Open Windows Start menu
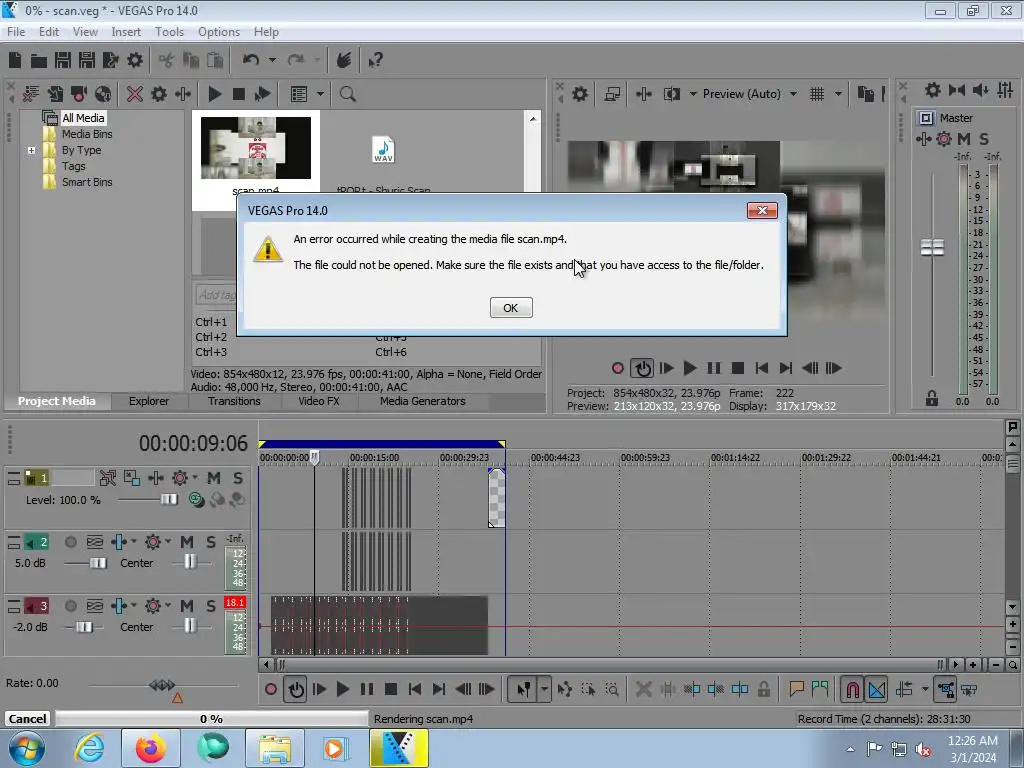Screen dimensions: 1024x768 coord(27,748)
